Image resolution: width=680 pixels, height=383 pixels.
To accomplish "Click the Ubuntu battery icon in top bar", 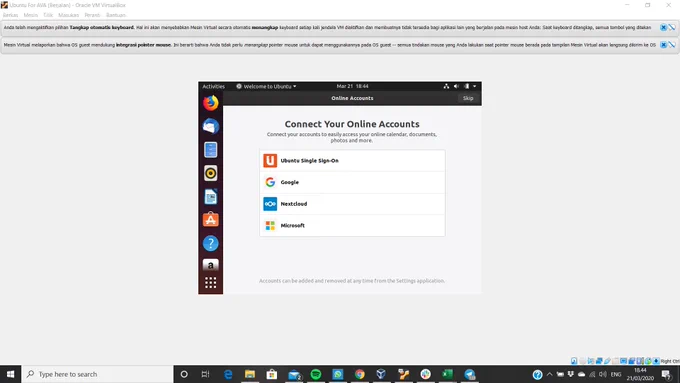I will point(467,86).
